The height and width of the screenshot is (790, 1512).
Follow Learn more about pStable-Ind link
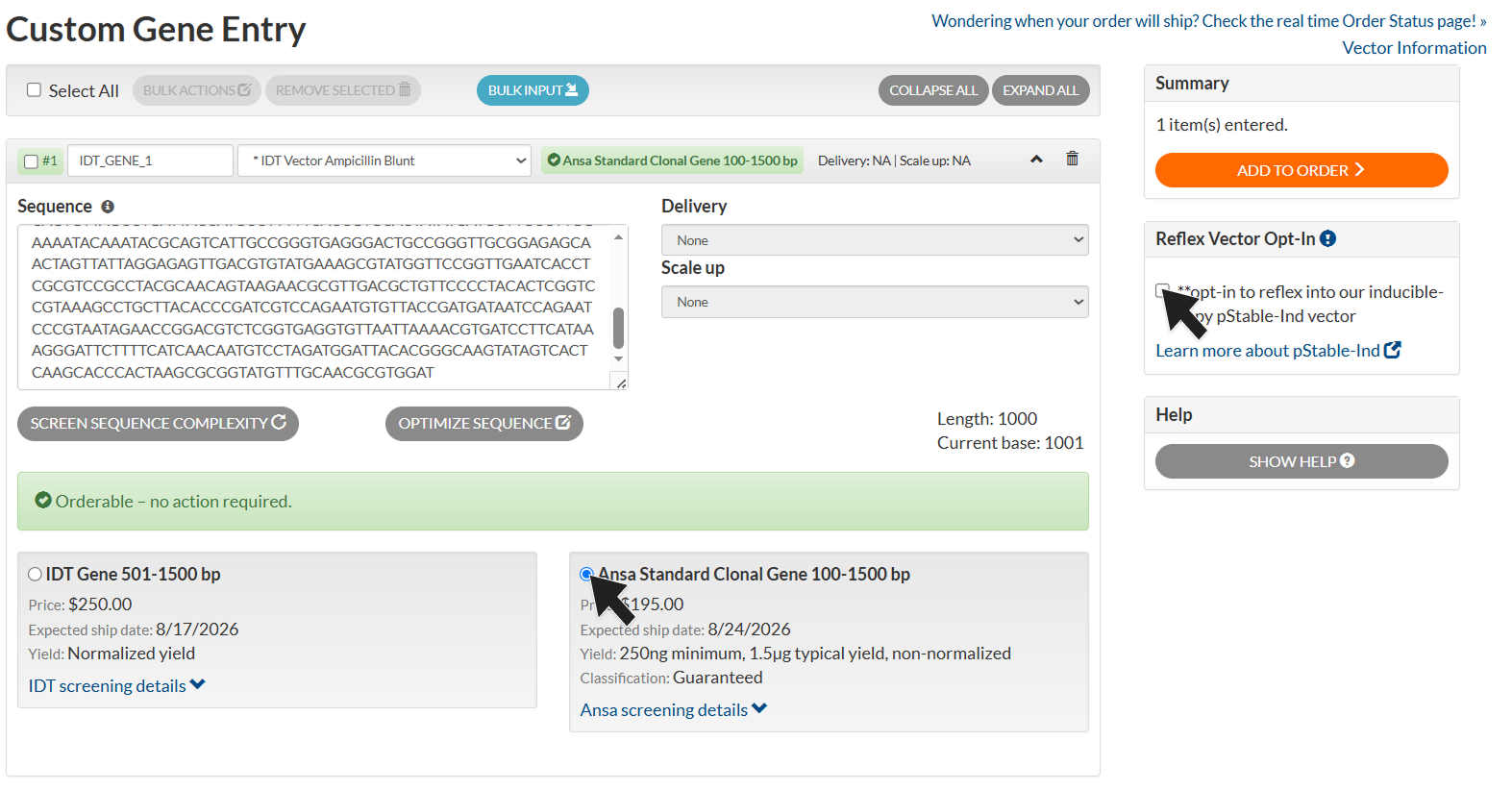[x=1277, y=351]
